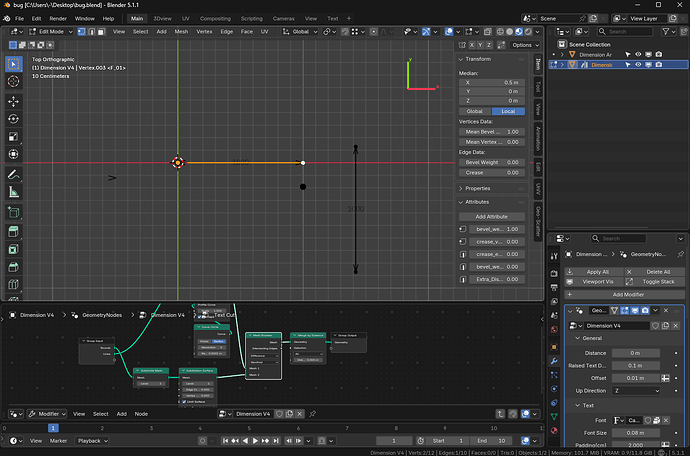
Task: Switch to rendered viewport shading
Action: point(528,32)
